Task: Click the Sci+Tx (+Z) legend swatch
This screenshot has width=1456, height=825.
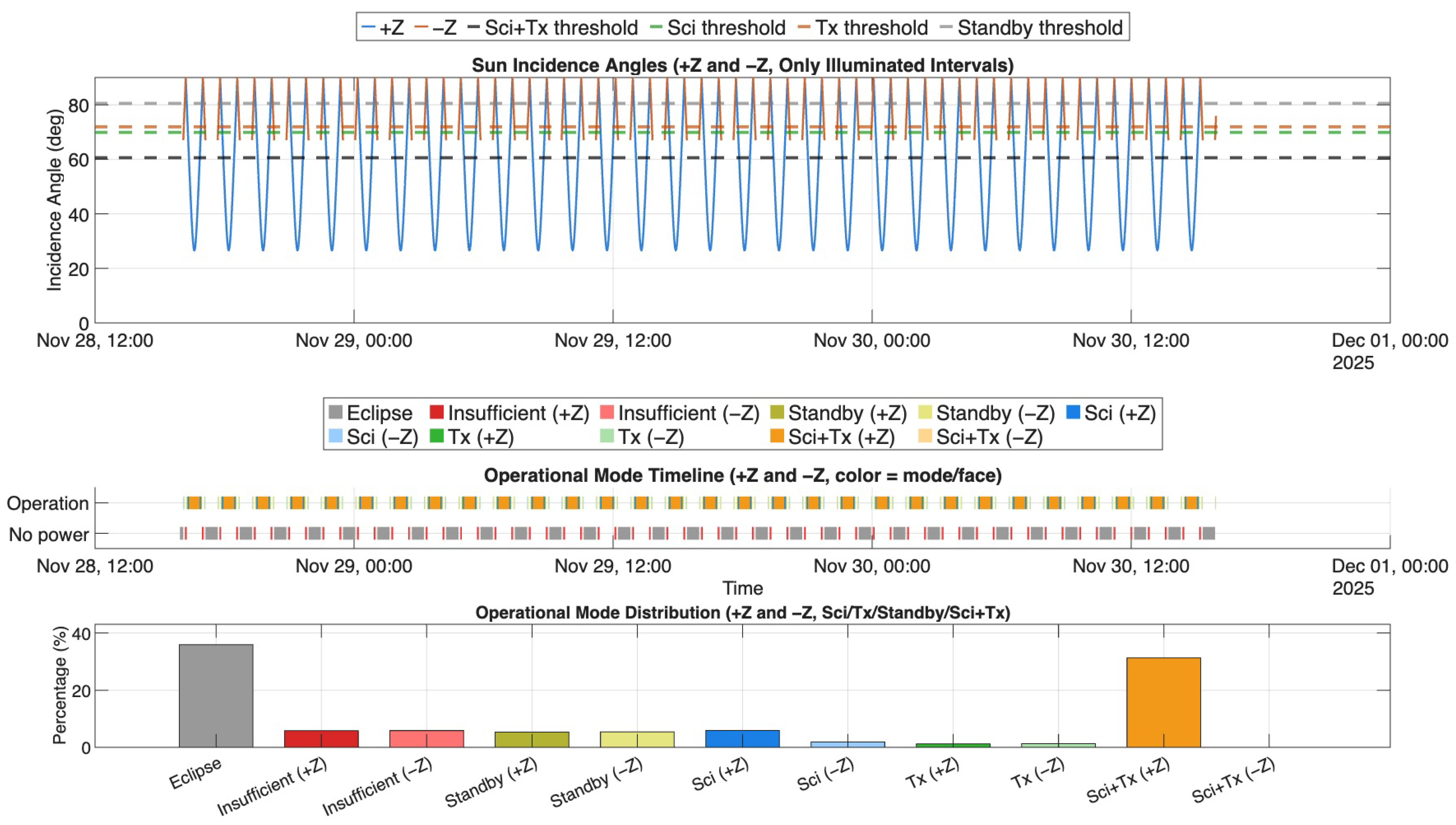Action: 777,436
